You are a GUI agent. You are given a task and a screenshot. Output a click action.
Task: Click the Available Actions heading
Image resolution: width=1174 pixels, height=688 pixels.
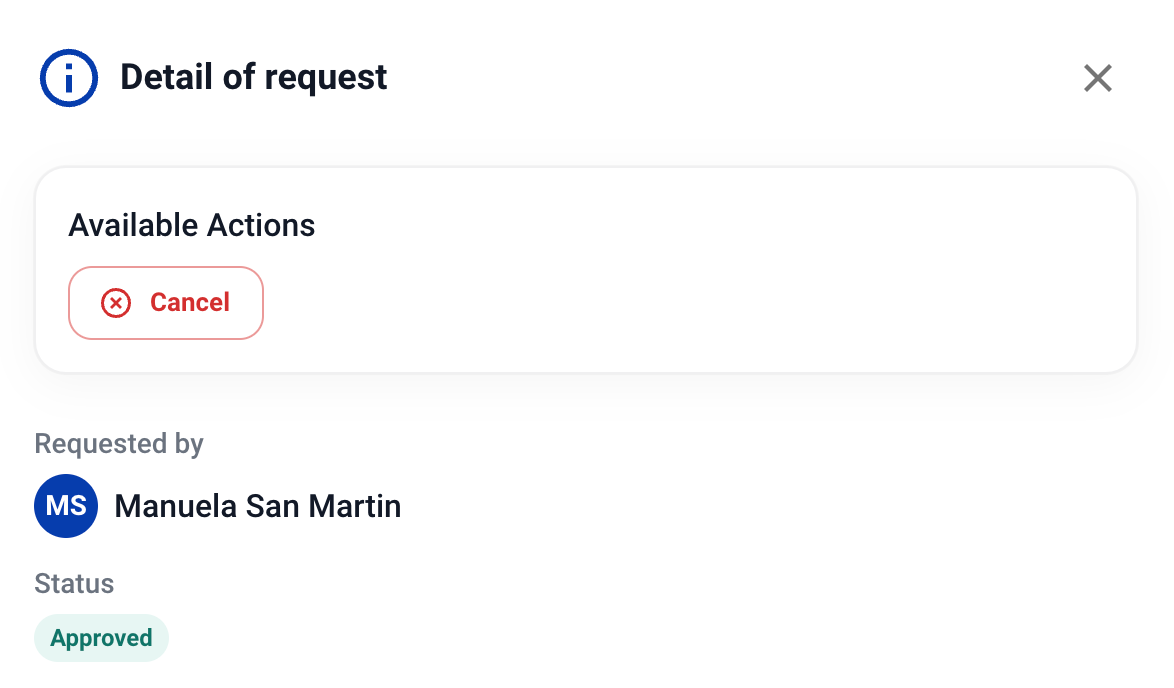192,225
